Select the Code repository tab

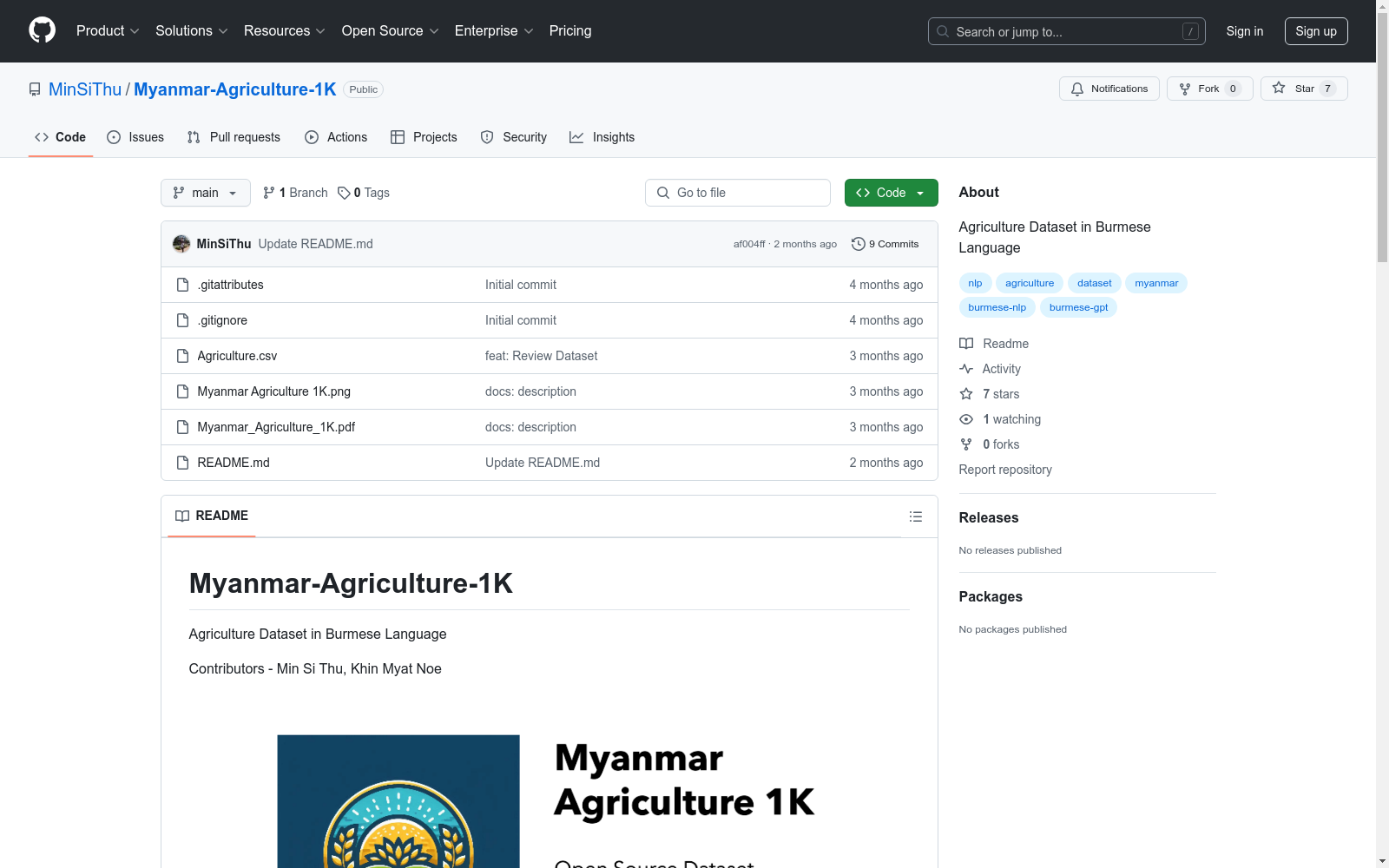[x=61, y=137]
